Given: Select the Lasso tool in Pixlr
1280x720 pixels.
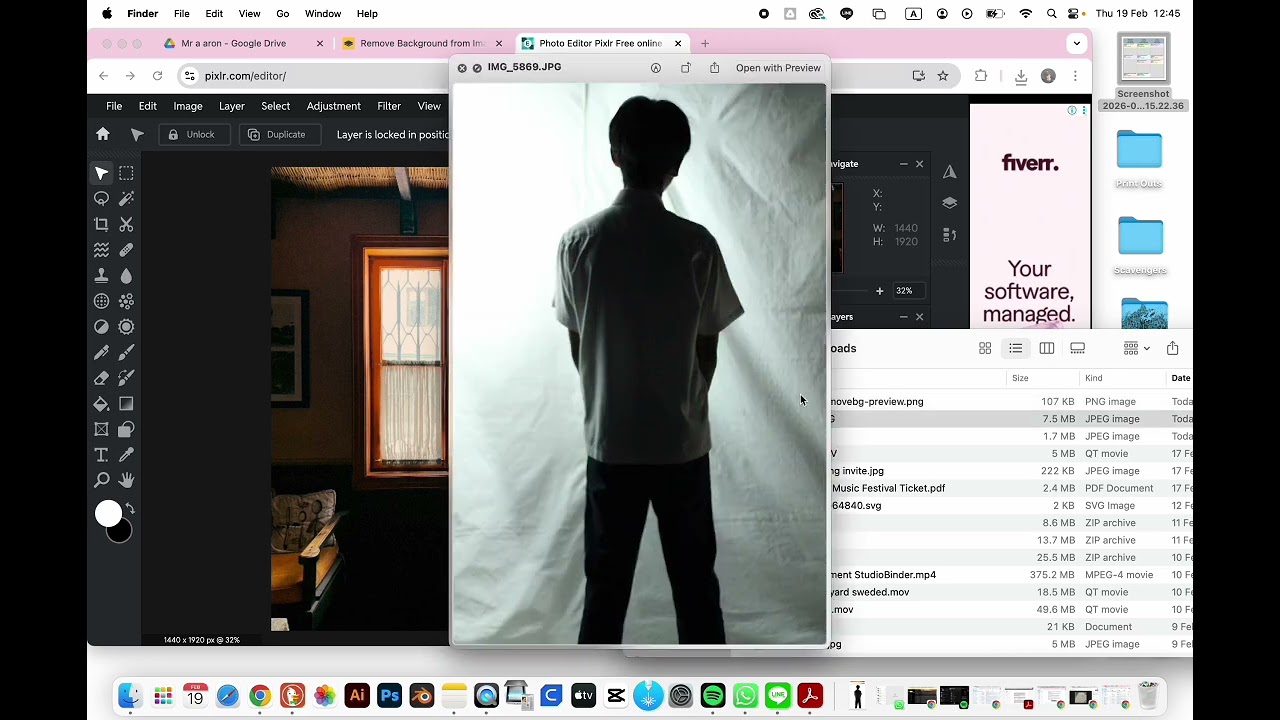Looking at the screenshot, I should 101,199.
